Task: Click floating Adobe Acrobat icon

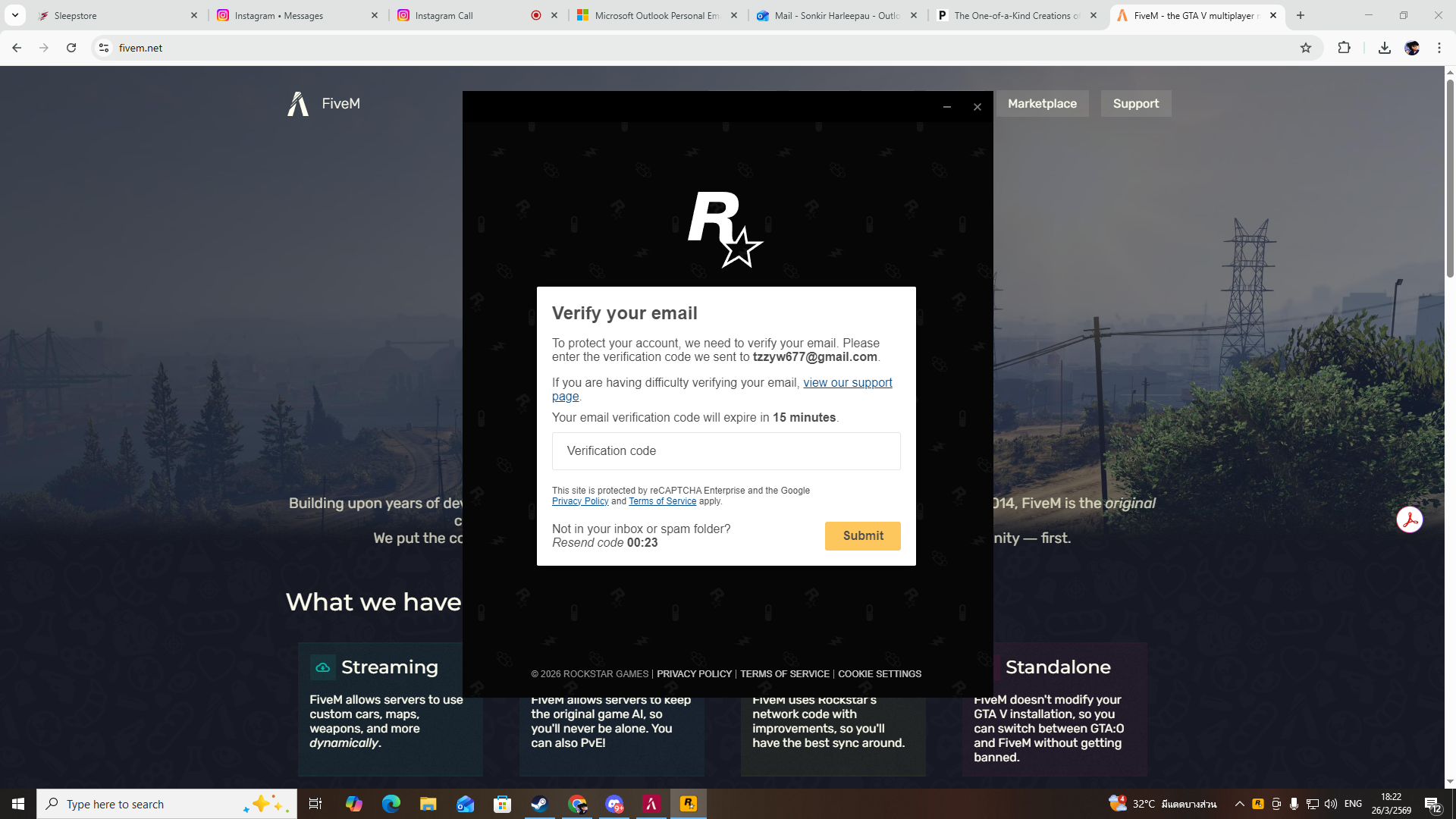Action: pyautogui.click(x=1409, y=520)
